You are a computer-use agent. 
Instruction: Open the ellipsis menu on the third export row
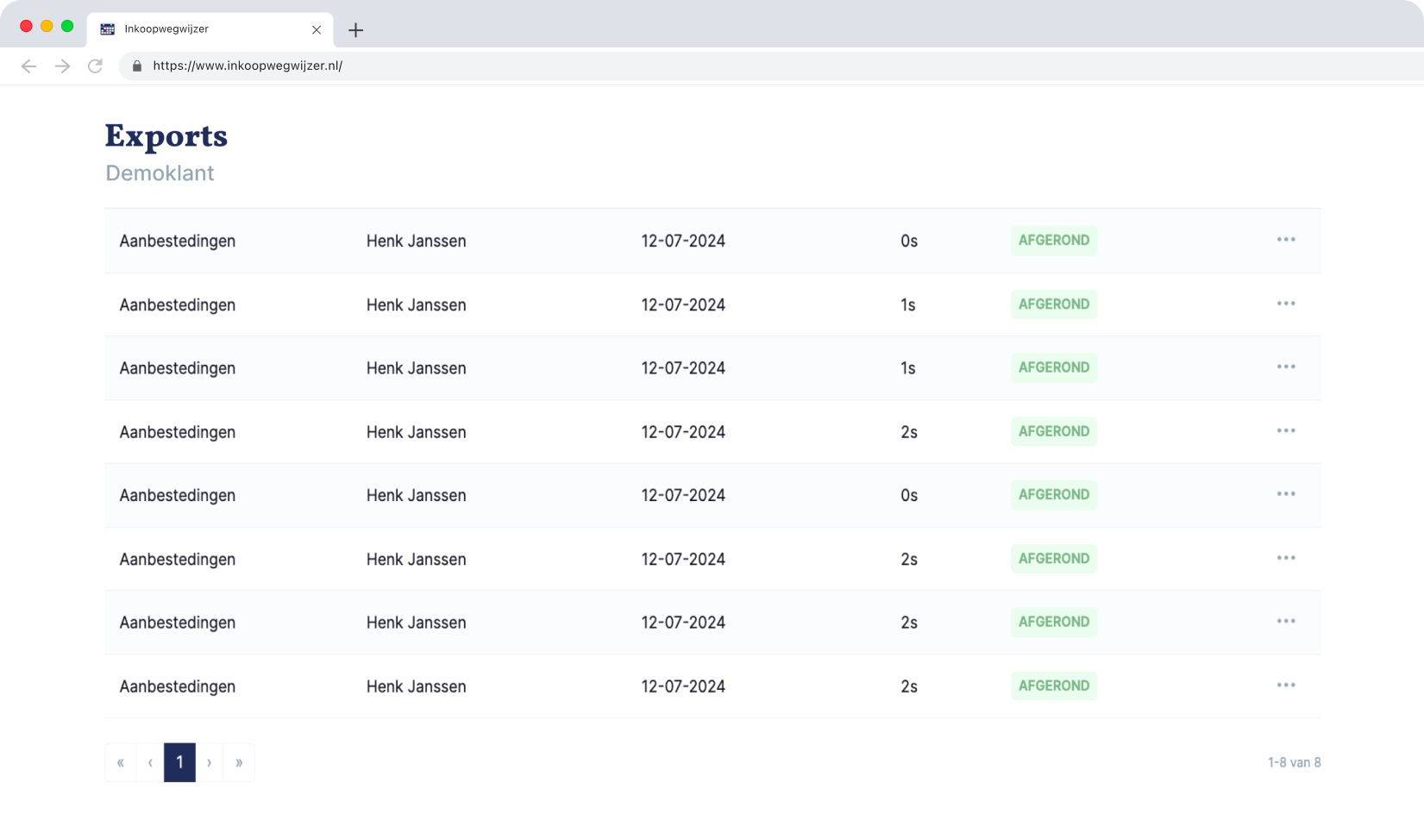pyautogui.click(x=1285, y=367)
